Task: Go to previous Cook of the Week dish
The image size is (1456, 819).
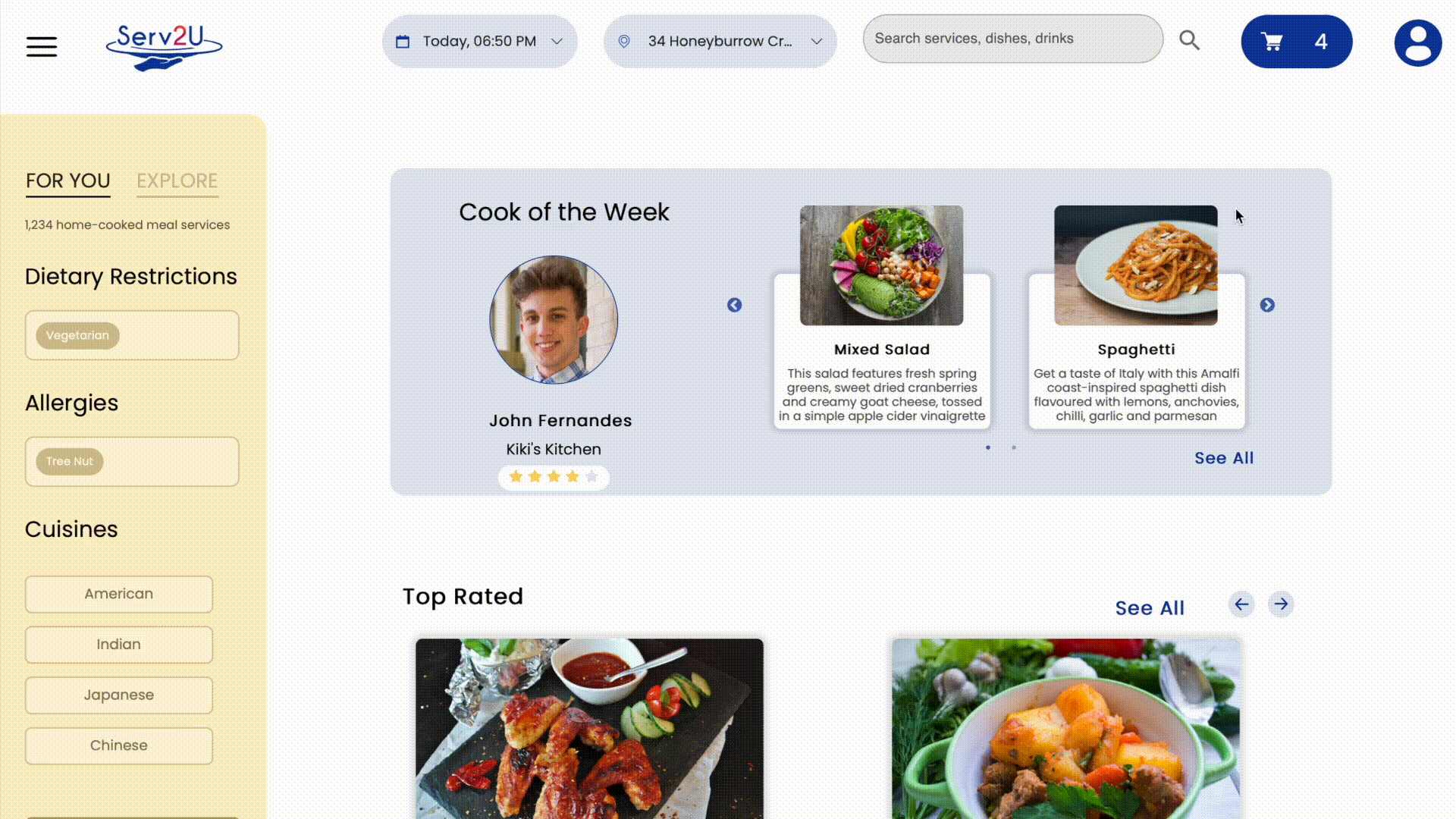Action: pos(734,305)
